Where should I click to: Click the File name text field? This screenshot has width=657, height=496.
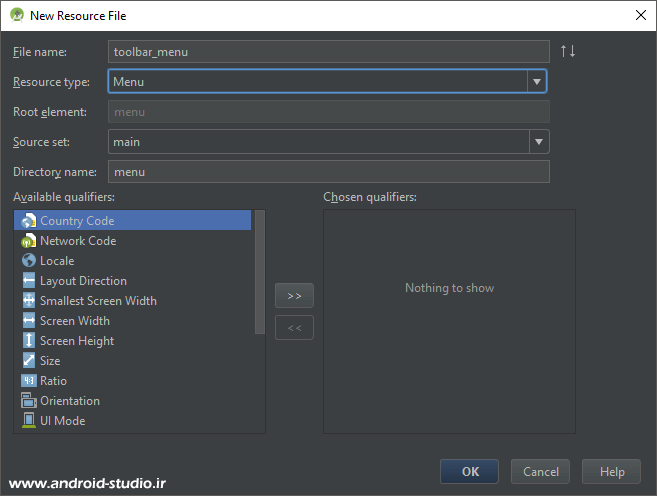(x=328, y=52)
